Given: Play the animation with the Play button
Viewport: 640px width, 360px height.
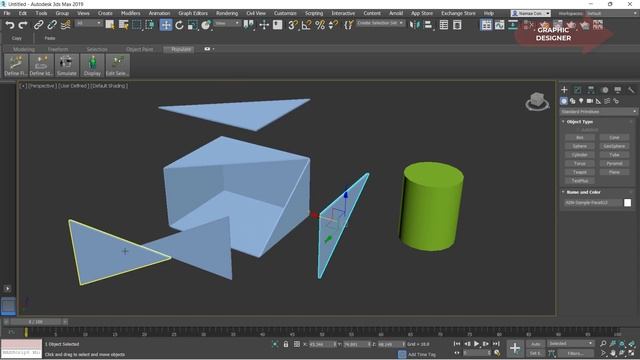Looking at the screenshot, I should [x=476, y=344].
